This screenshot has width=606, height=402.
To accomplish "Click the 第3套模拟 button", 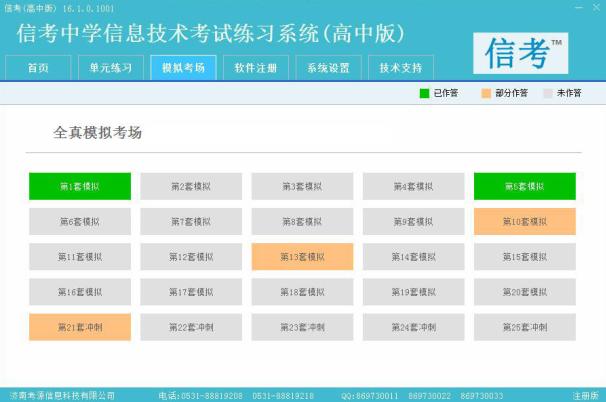I will (x=302, y=186).
